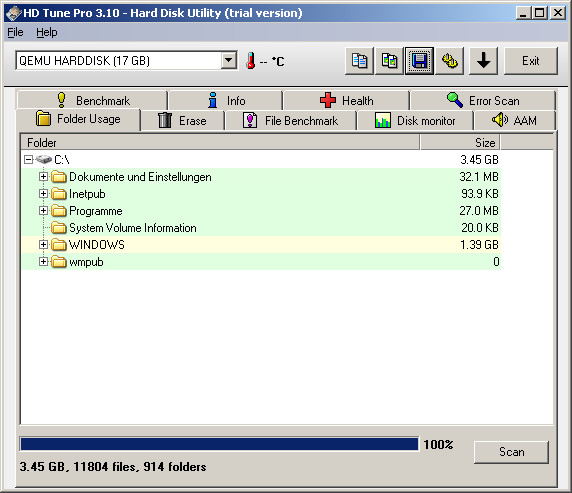
Task: Collapse the C:\ tree node
Action: coord(28,159)
